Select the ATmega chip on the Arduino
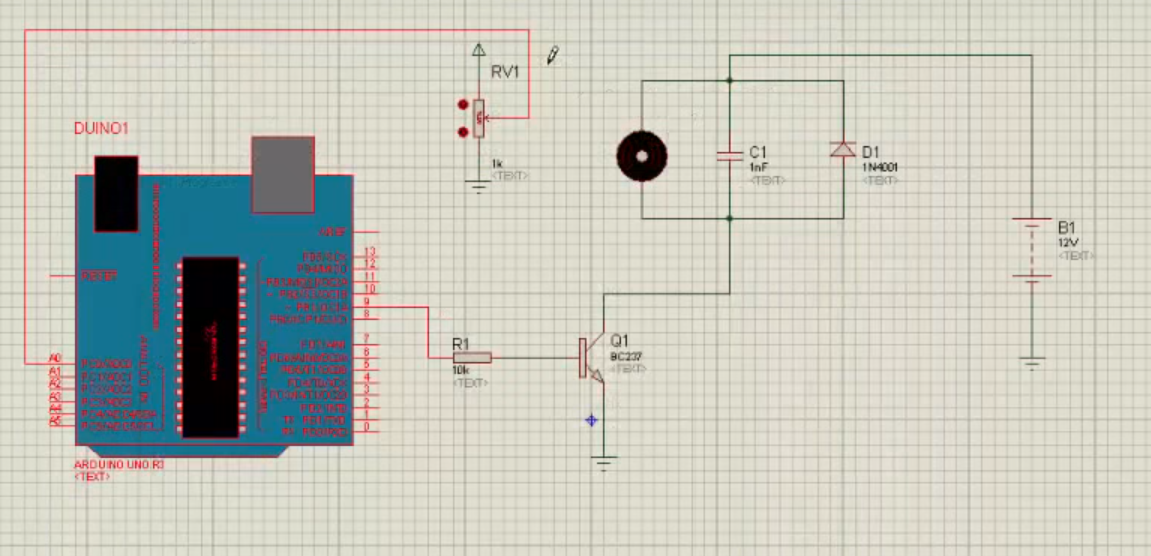 211,347
